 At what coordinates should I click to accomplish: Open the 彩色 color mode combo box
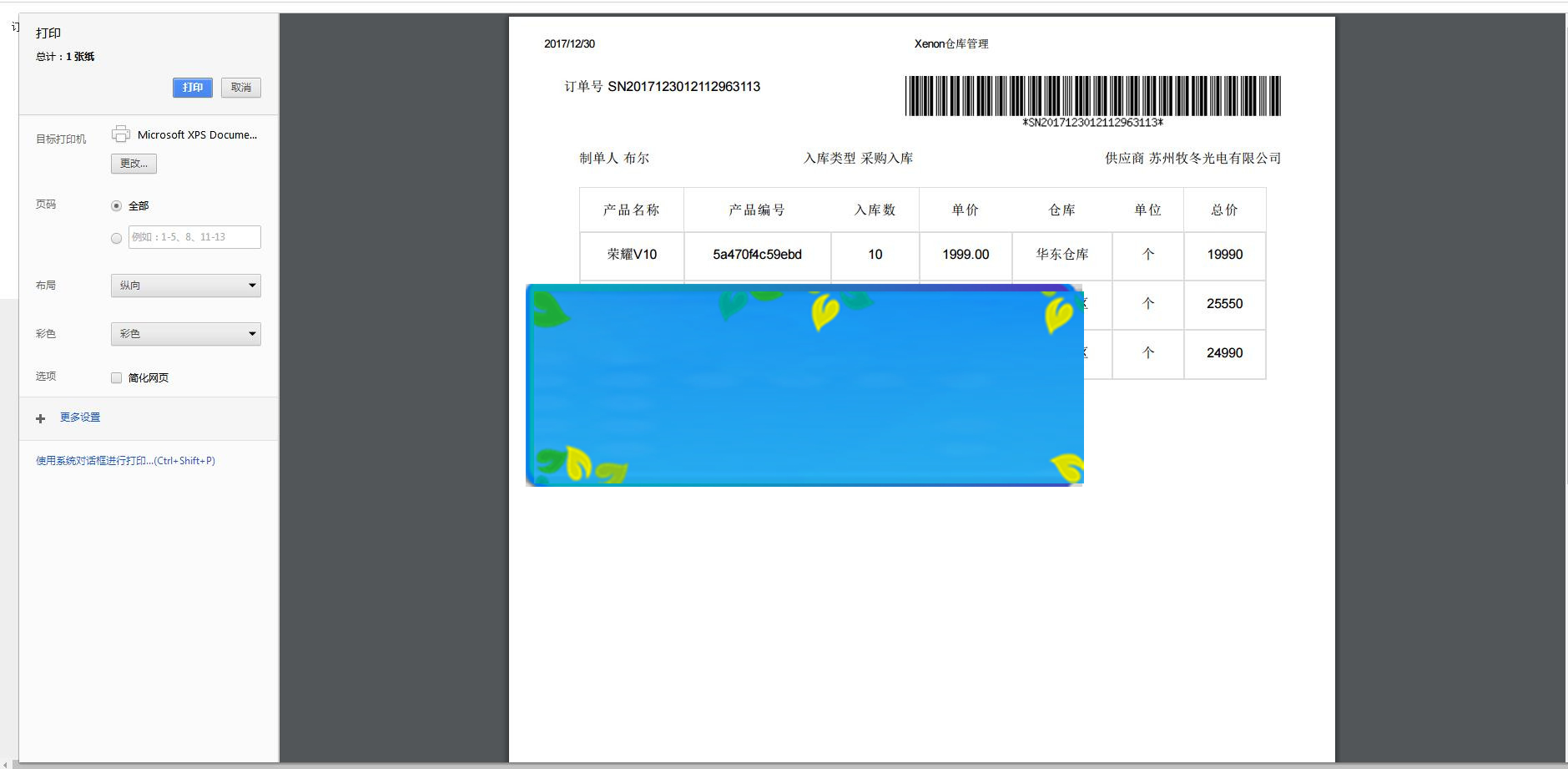[x=185, y=333]
